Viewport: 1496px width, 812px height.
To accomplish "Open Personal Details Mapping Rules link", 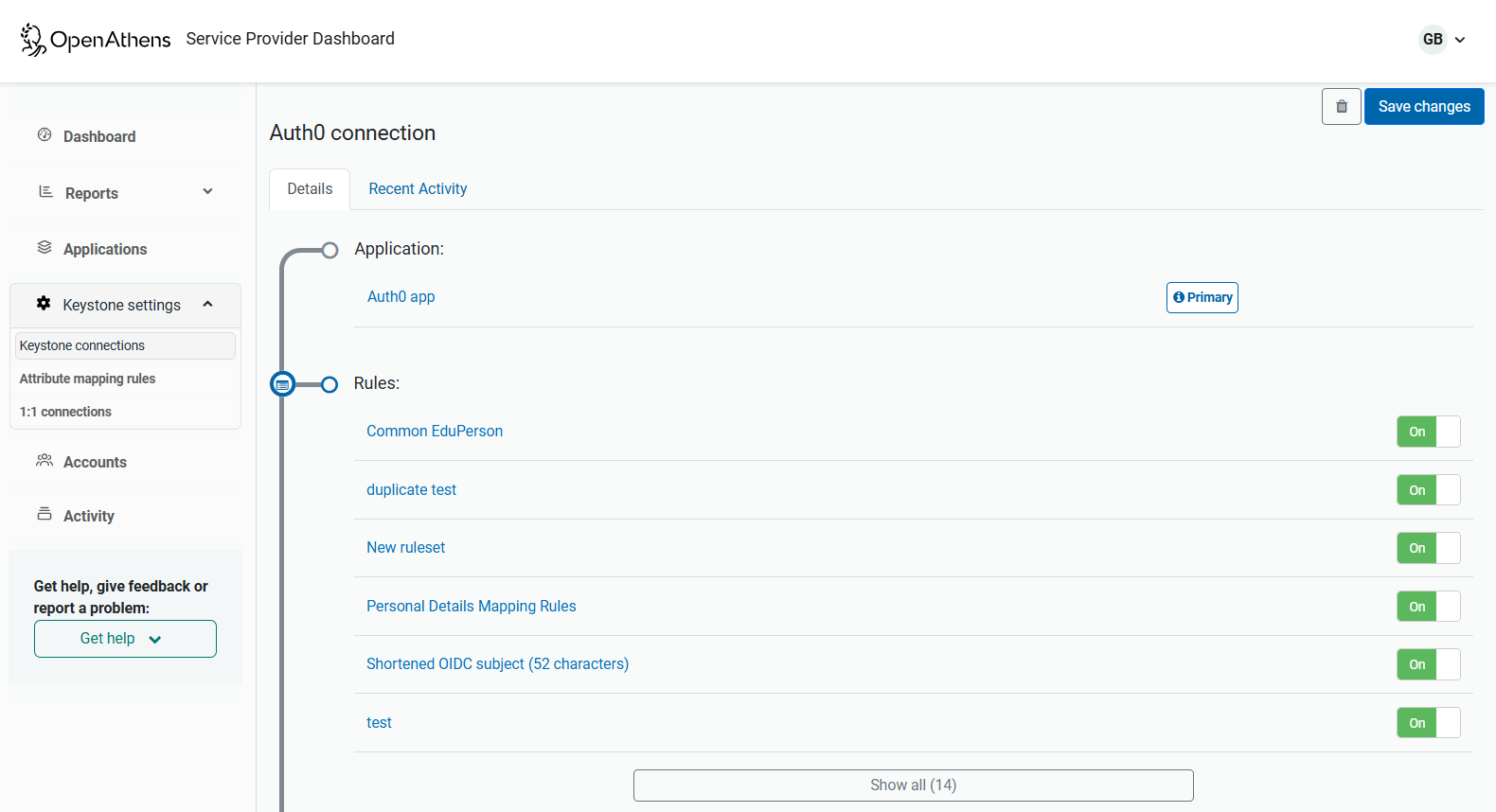I will [x=472, y=606].
